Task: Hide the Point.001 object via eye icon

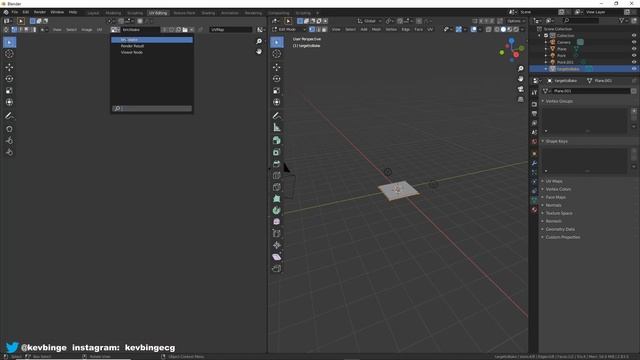Action: (x=634, y=62)
